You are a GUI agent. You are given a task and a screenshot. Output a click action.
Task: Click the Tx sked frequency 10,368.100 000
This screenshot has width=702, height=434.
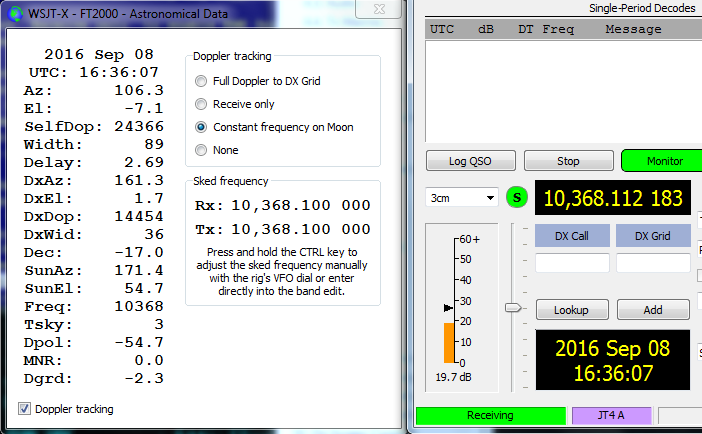coord(300,229)
